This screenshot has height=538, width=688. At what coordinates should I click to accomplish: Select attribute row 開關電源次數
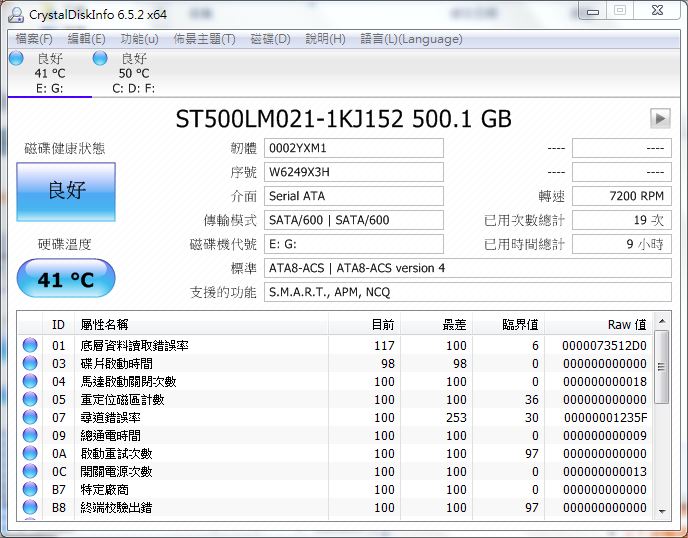coord(335,471)
